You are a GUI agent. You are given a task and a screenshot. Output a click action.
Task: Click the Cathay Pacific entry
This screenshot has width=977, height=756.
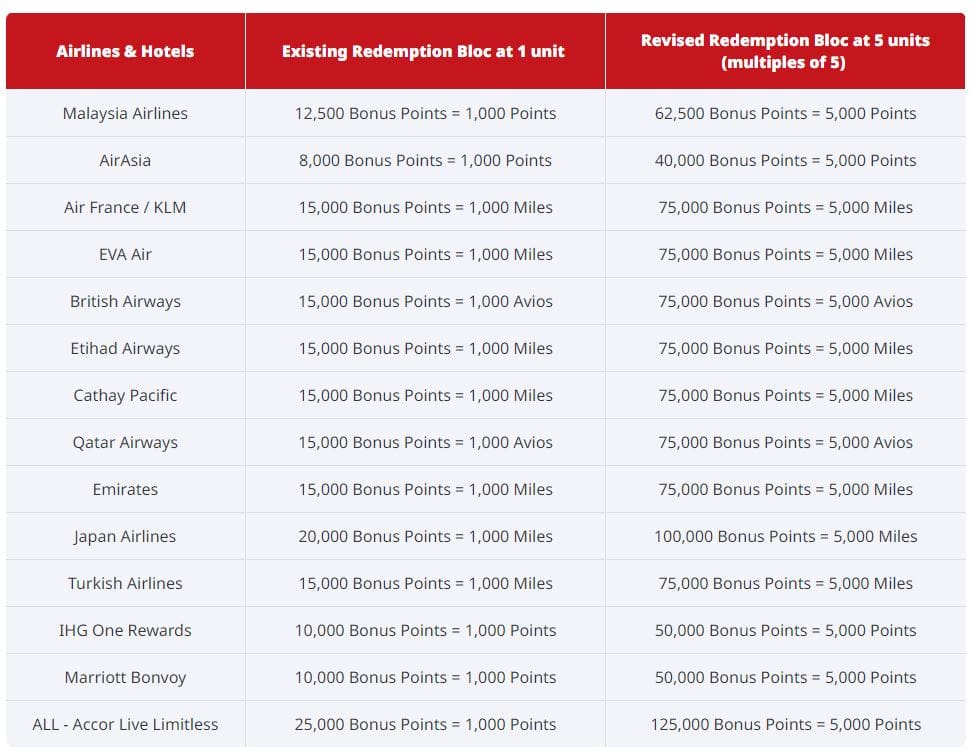[124, 395]
